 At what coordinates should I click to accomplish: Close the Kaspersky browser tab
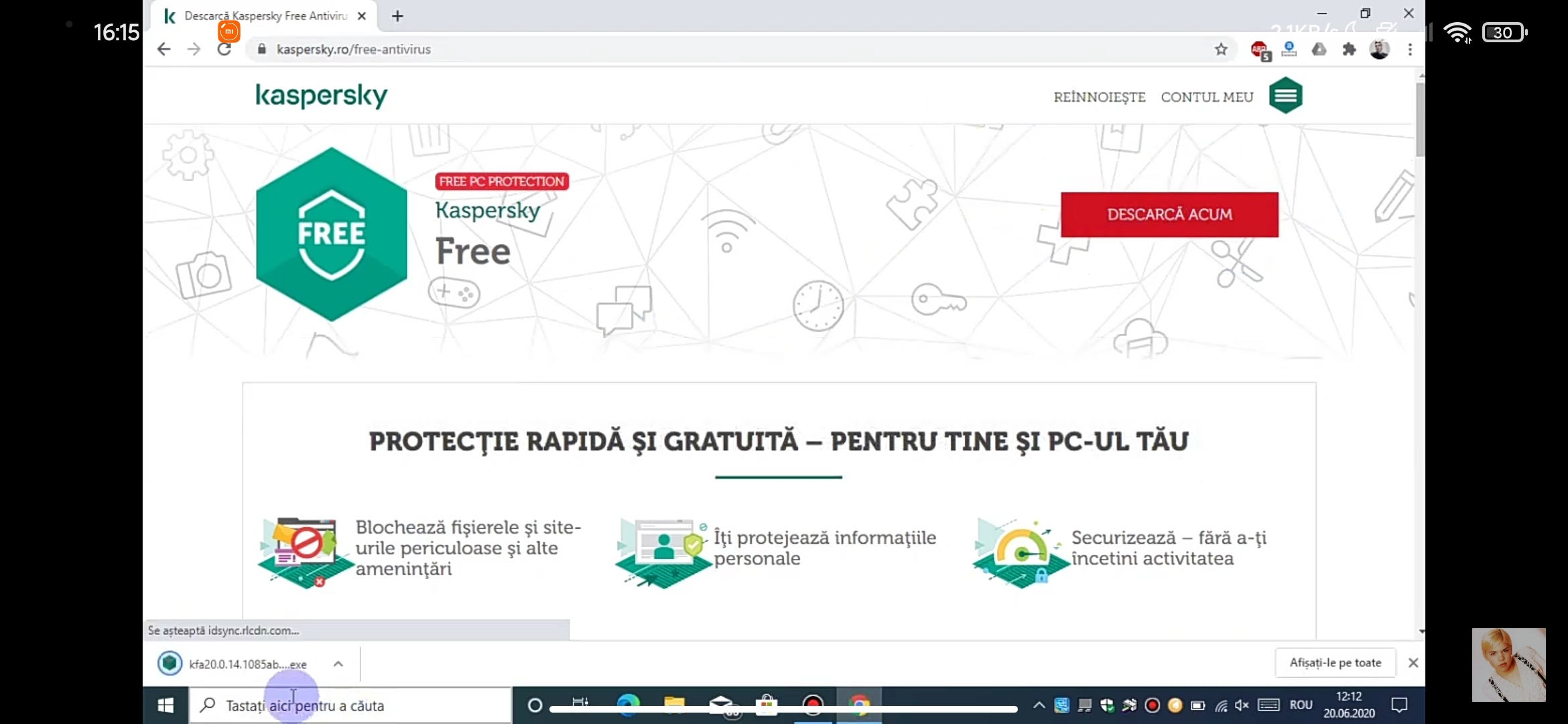pos(362,15)
